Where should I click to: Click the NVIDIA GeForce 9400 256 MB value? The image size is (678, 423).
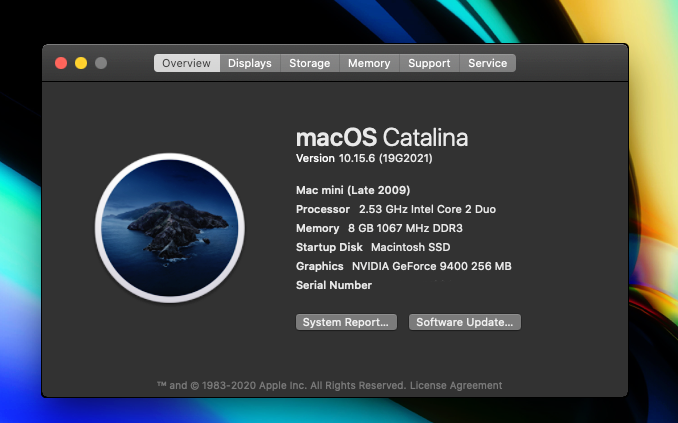coord(432,266)
